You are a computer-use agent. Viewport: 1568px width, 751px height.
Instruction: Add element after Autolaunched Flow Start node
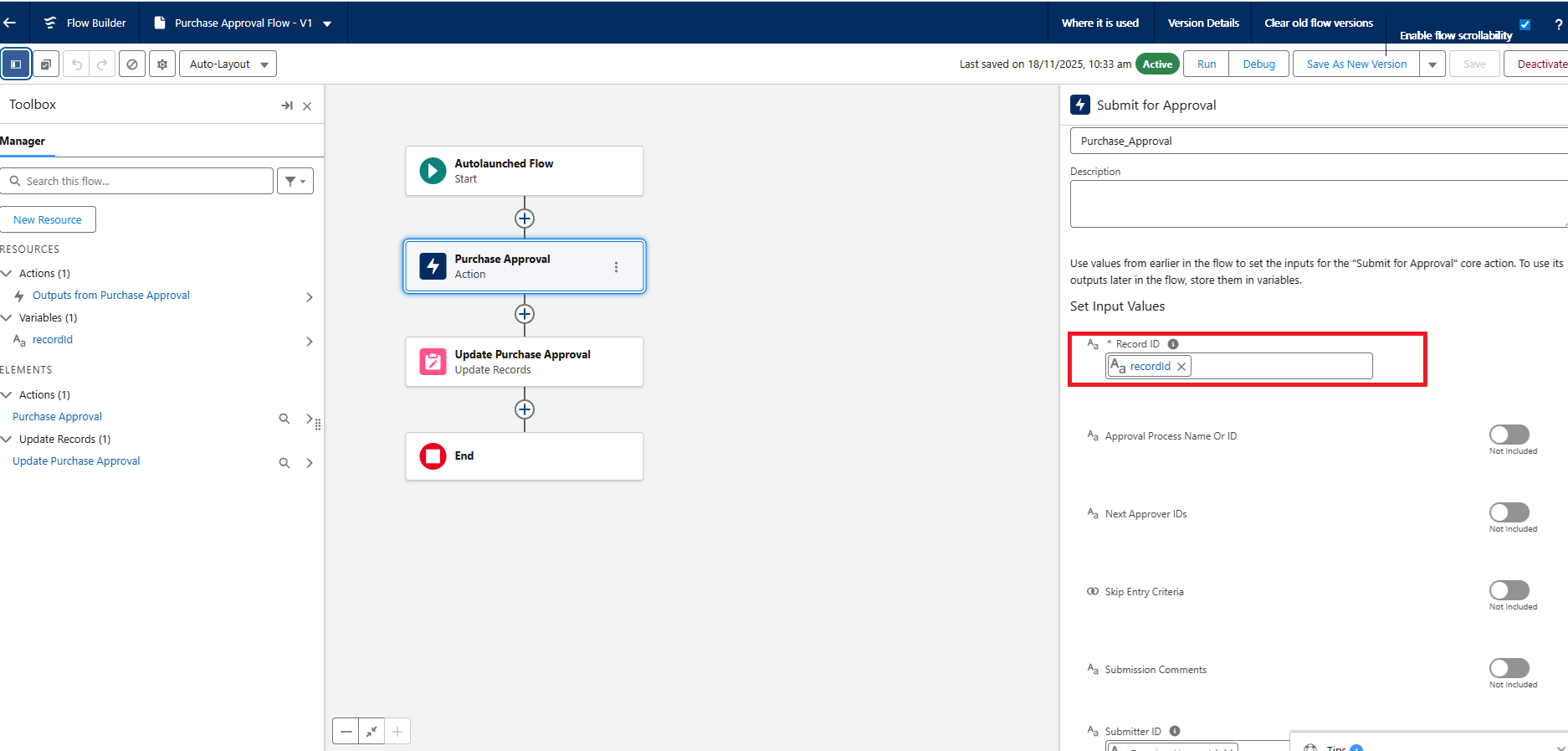[x=525, y=219]
